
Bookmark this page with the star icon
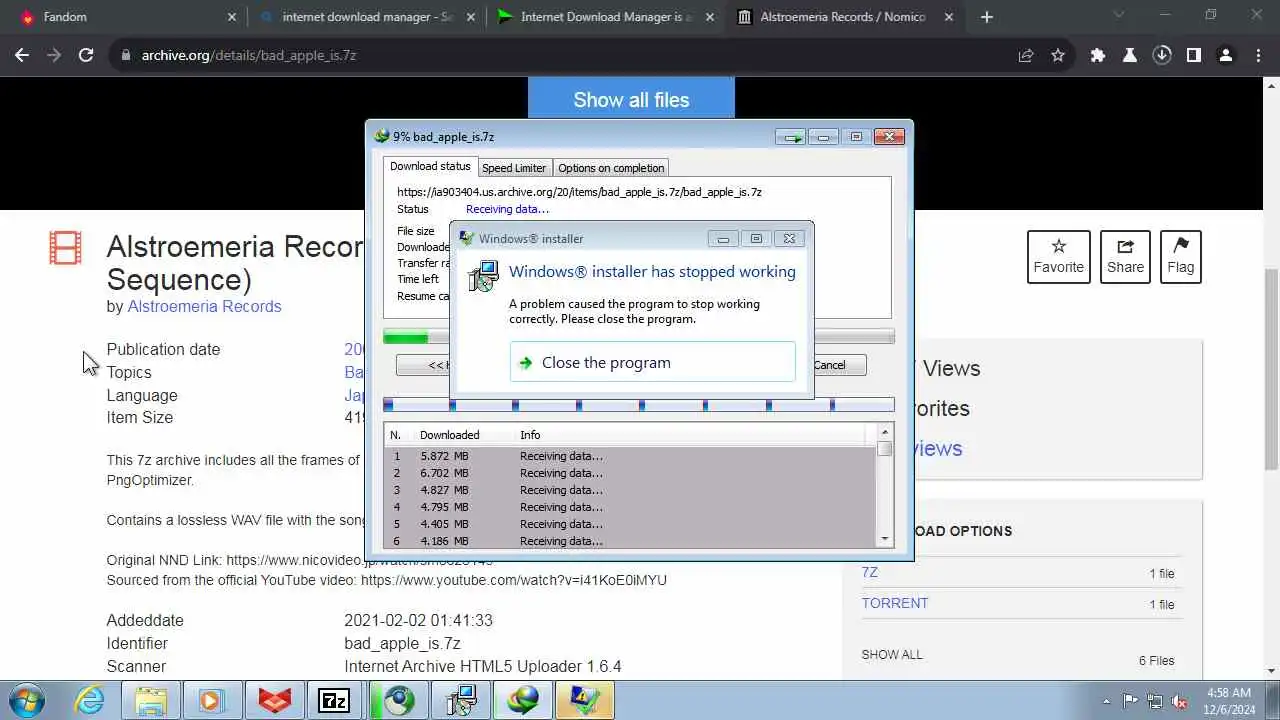click(x=1058, y=56)
